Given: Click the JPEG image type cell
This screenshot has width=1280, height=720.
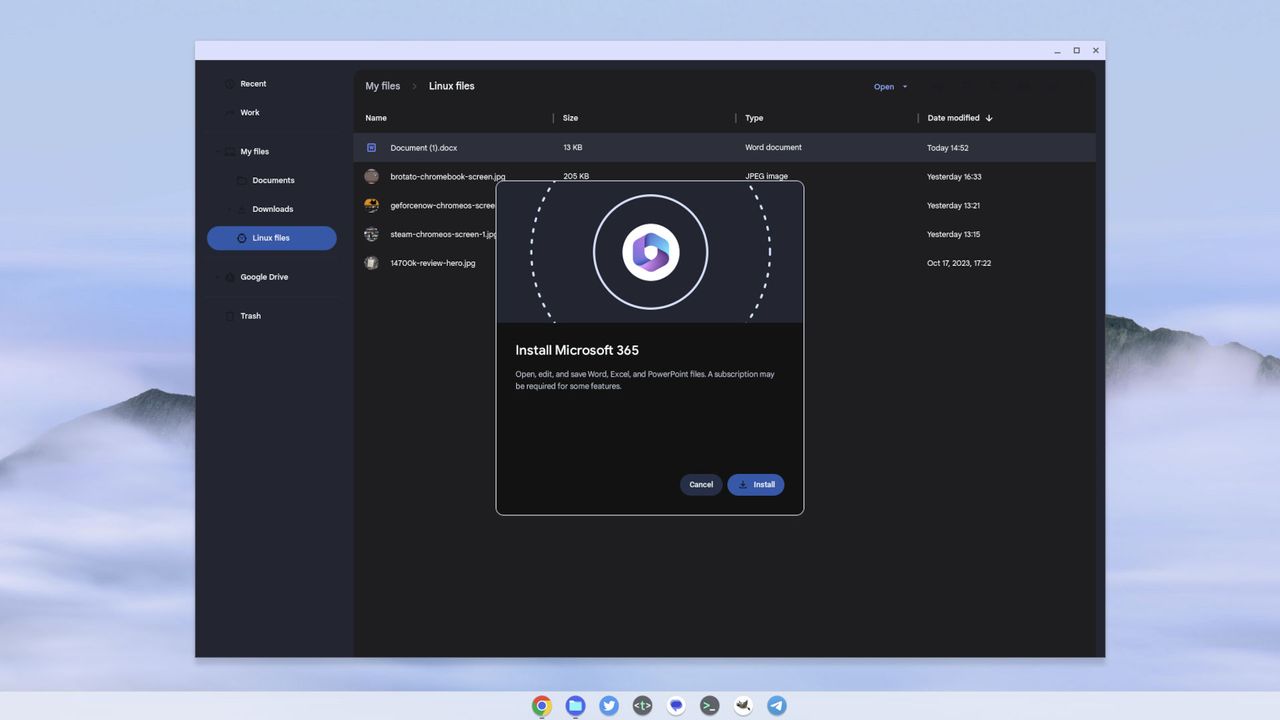Looking at the screenshot, I should coord(766,177).
